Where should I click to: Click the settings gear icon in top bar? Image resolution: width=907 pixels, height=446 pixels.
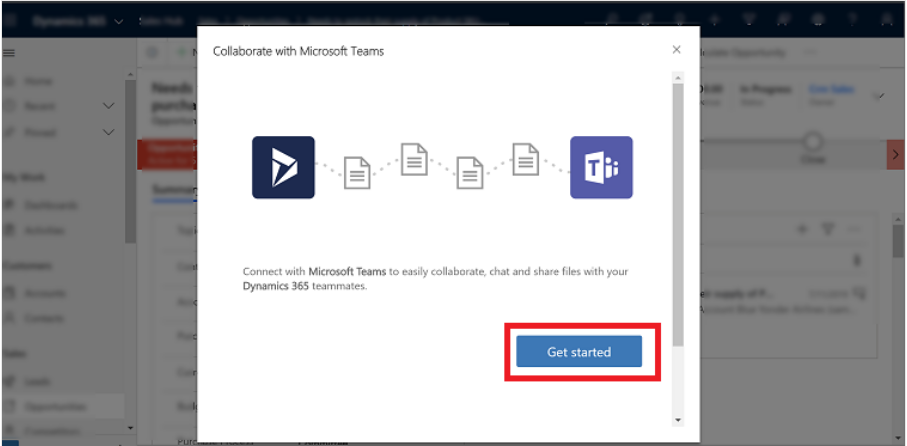pos(818,19)
